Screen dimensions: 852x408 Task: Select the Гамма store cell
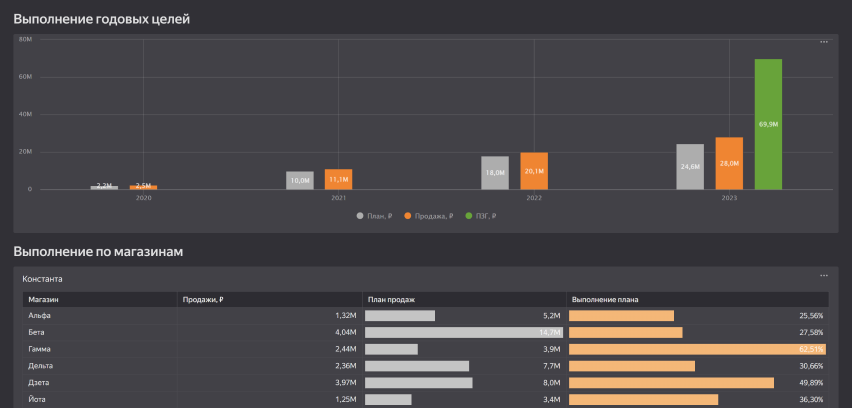41,349
